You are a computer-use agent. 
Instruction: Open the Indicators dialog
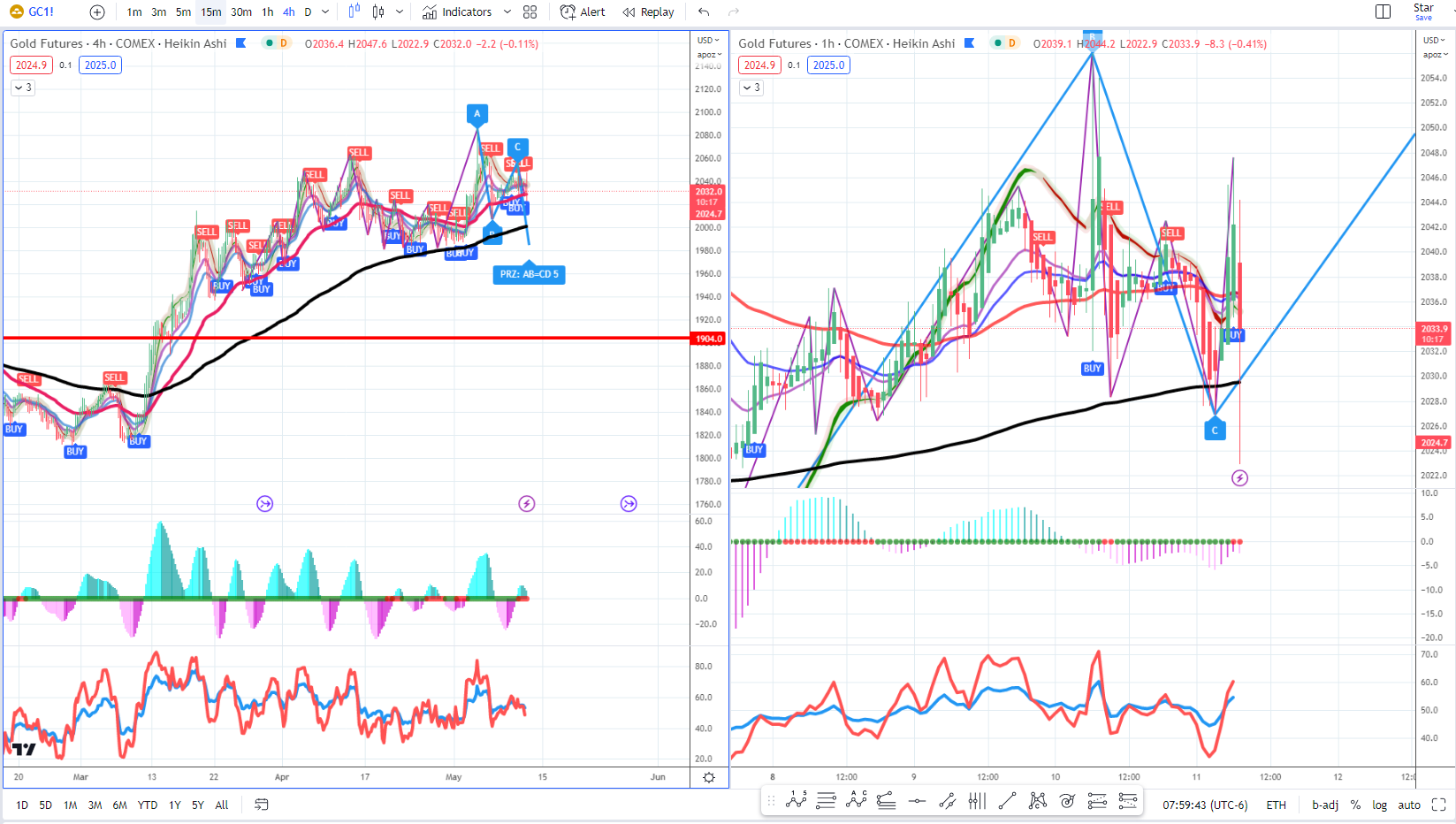click(x=457, y=12)
